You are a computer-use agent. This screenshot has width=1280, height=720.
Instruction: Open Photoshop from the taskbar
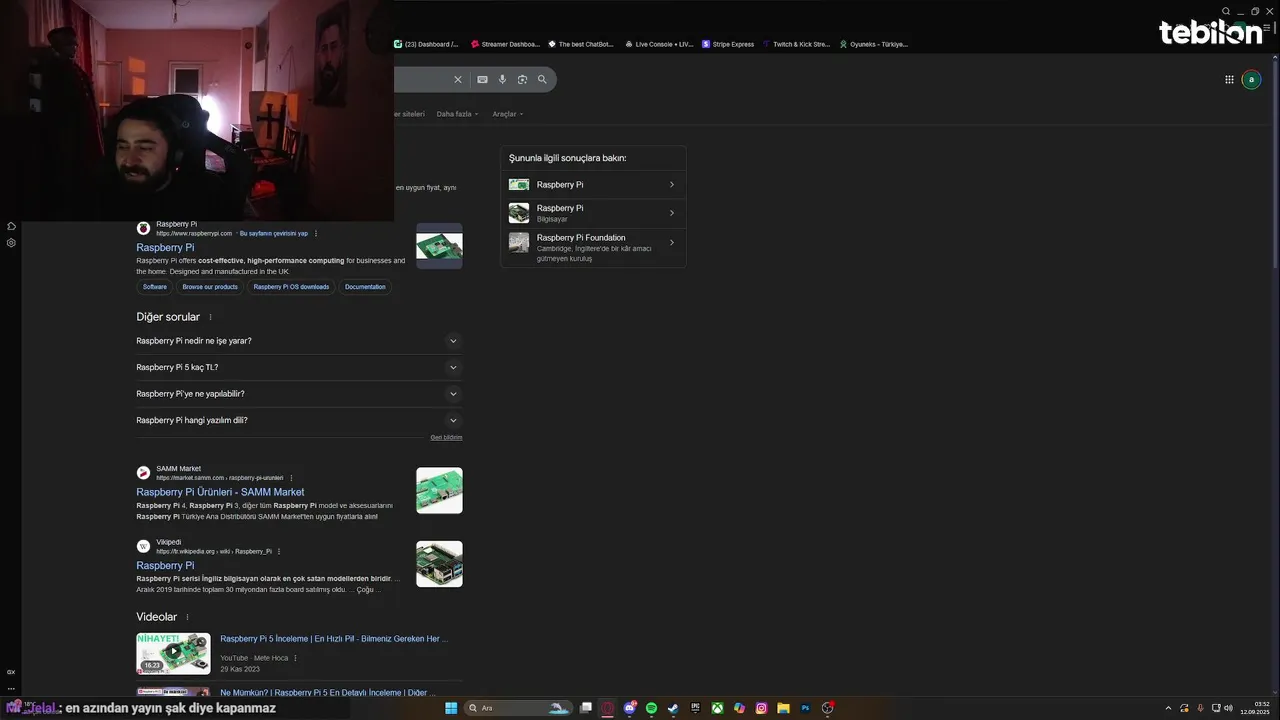[805, 708]
